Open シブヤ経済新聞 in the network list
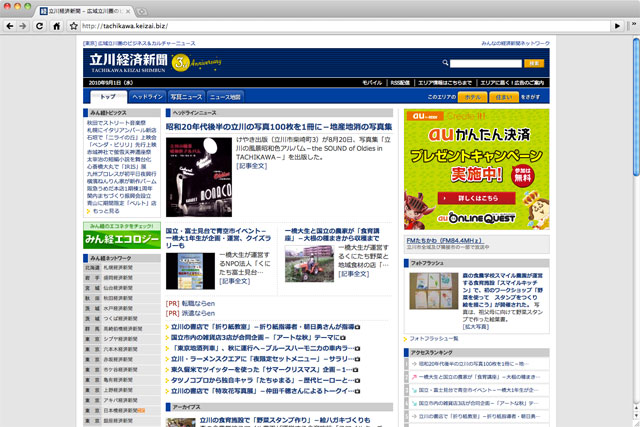The height and width of the screenshot is (427, 640). [x=120, y=339]
